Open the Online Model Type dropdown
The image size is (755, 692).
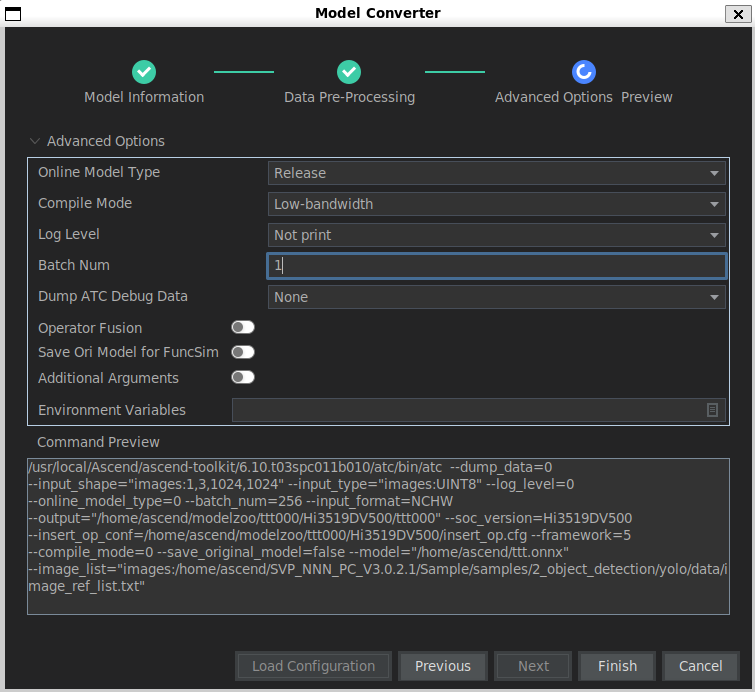(496, 173)
